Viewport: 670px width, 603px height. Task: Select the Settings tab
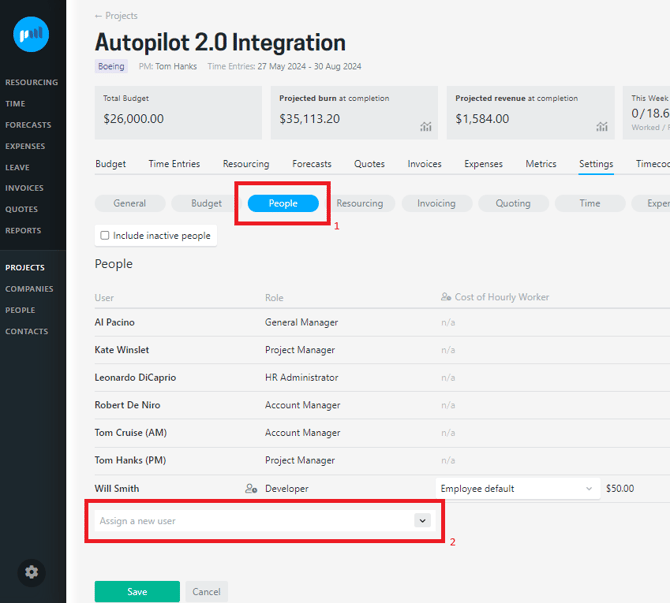[596, 164]
